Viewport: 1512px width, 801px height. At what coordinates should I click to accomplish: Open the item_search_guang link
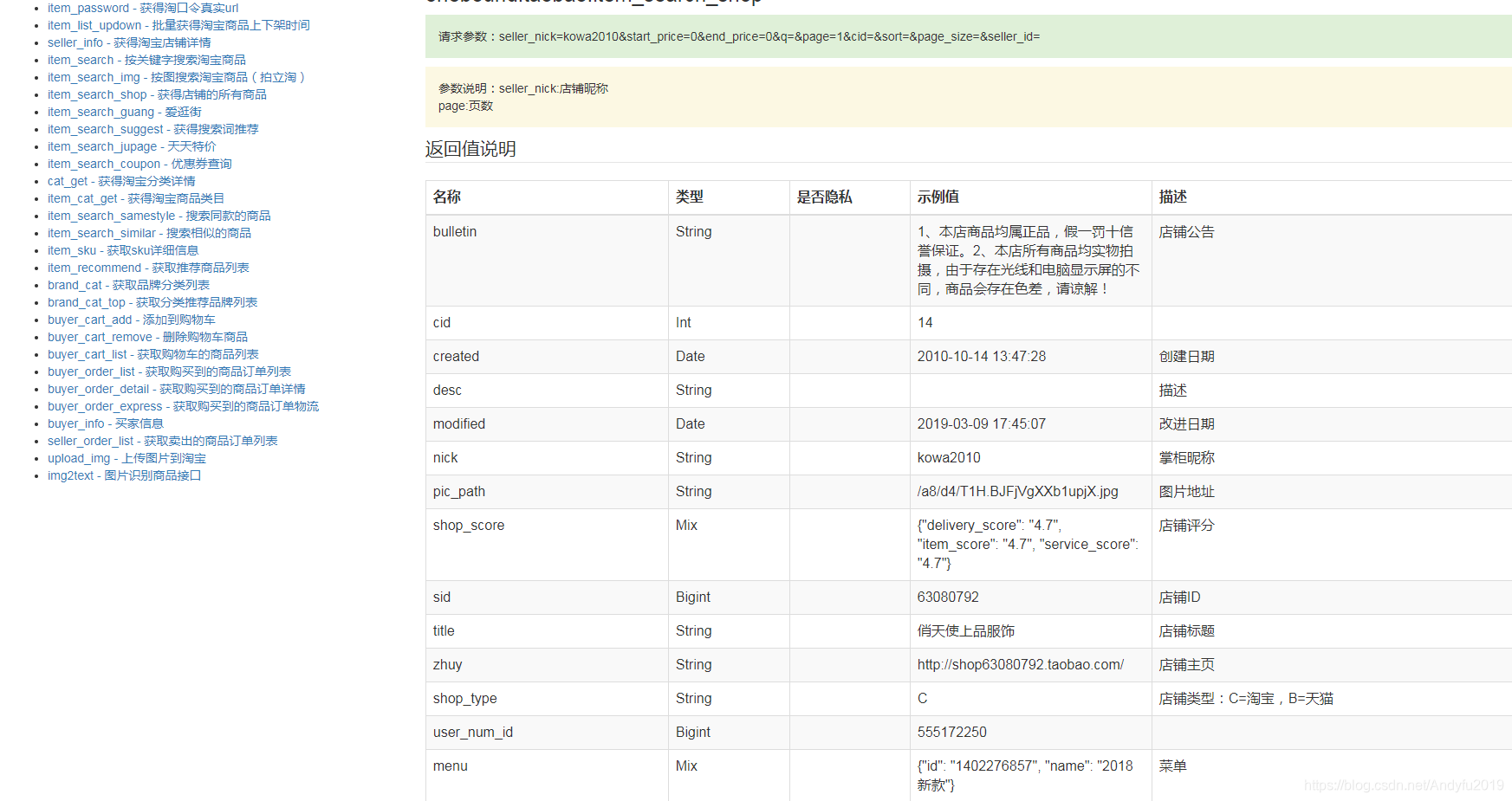[125, 112]
